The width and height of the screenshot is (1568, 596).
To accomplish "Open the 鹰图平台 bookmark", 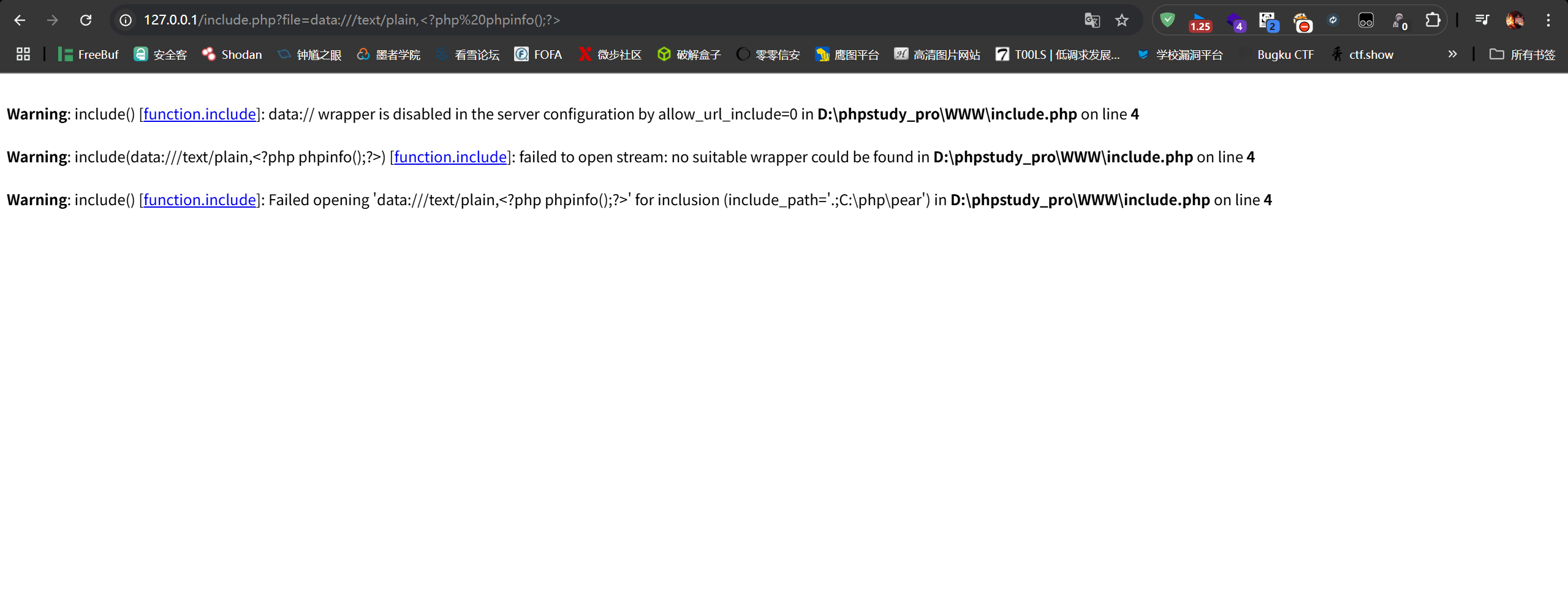I will pyautogui.click(x=847, y=55).
